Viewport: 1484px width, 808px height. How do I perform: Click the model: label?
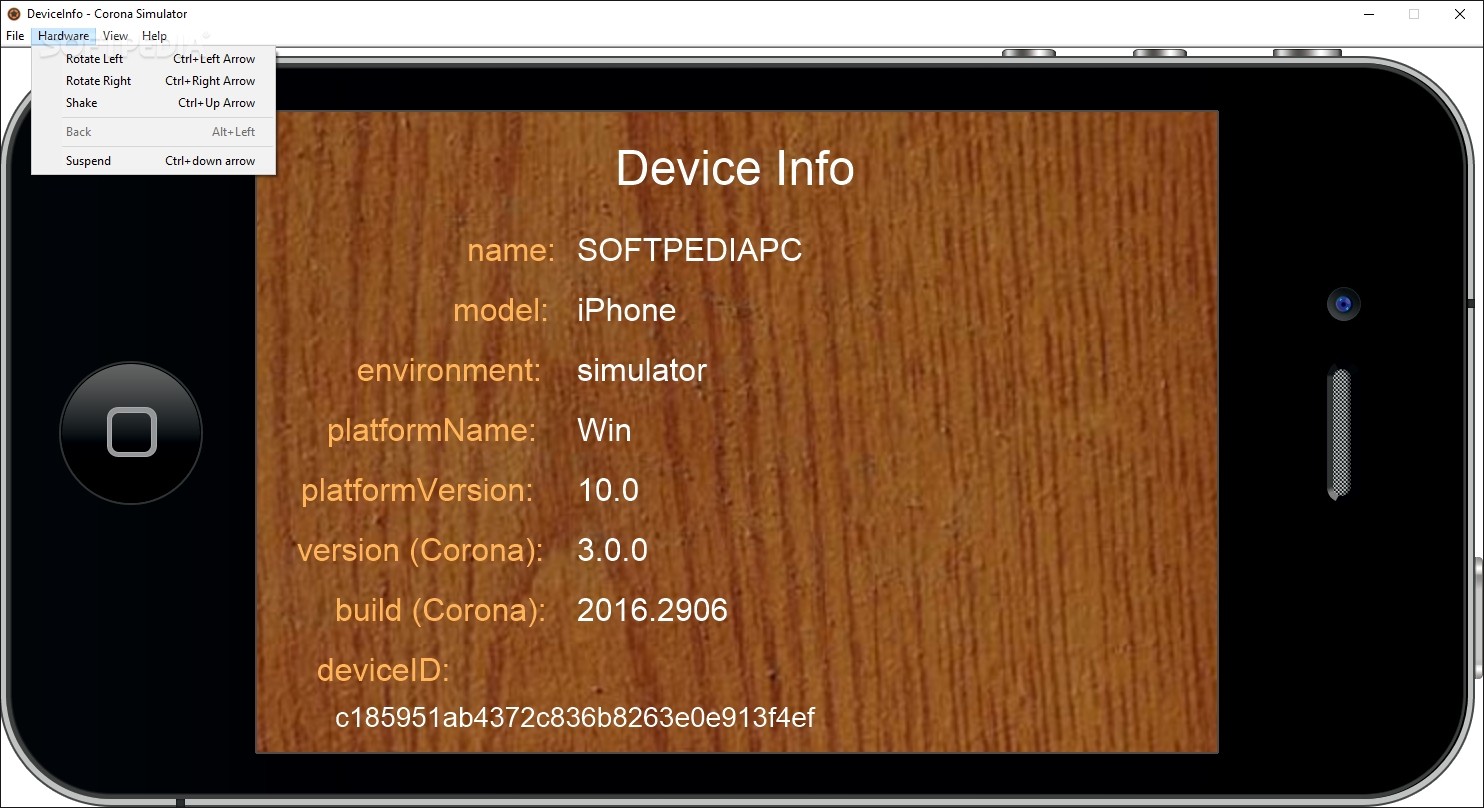click(x=501, y=310)
